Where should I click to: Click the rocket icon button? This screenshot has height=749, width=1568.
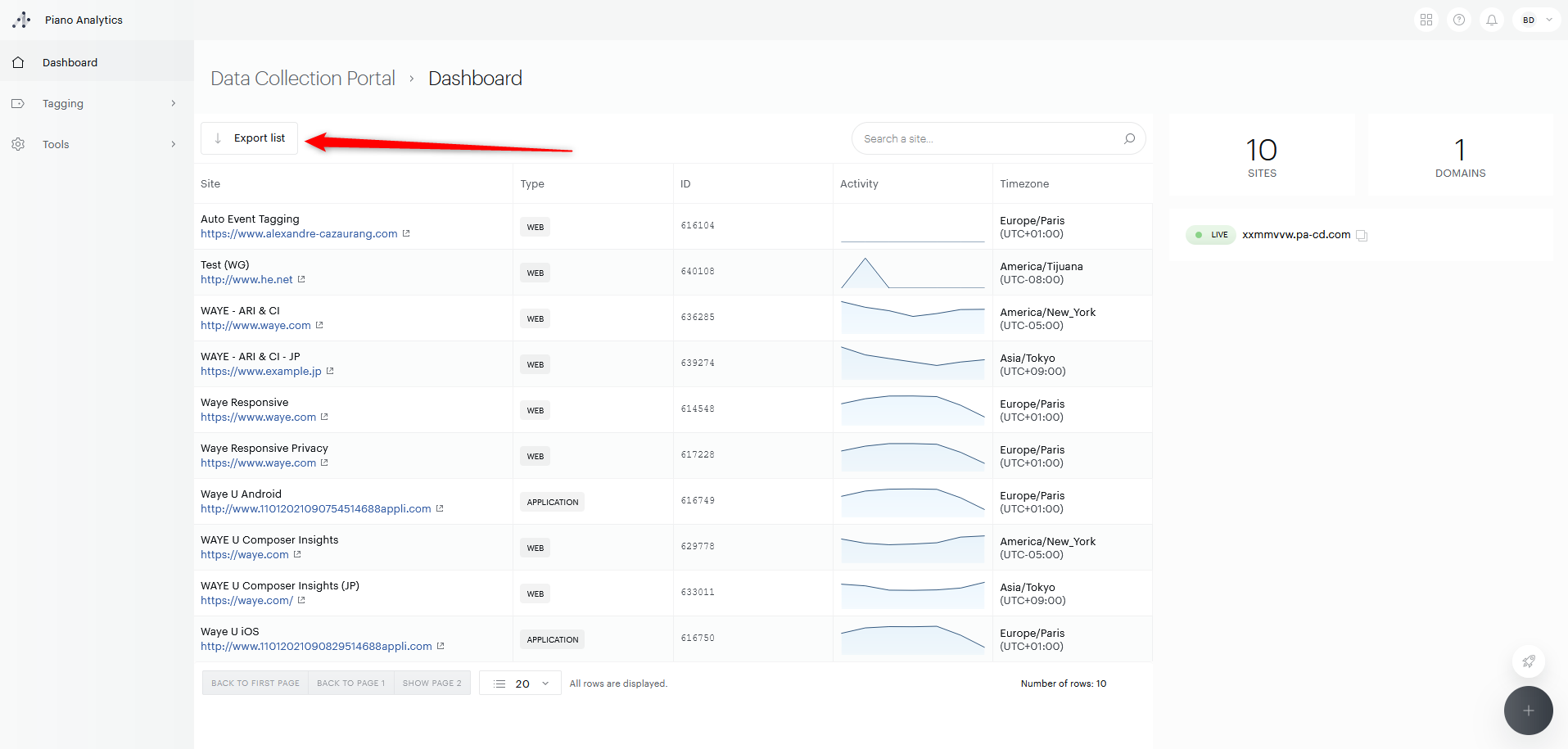pyautogui.click(x=1528, y=661)
